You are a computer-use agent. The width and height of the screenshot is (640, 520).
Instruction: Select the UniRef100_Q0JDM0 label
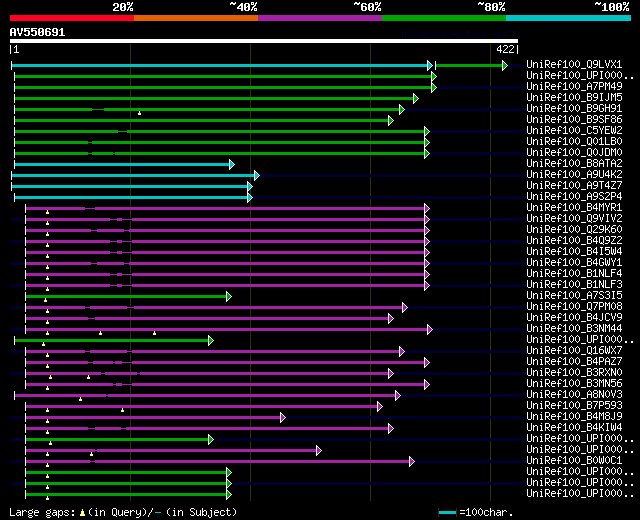coord(574,152)
